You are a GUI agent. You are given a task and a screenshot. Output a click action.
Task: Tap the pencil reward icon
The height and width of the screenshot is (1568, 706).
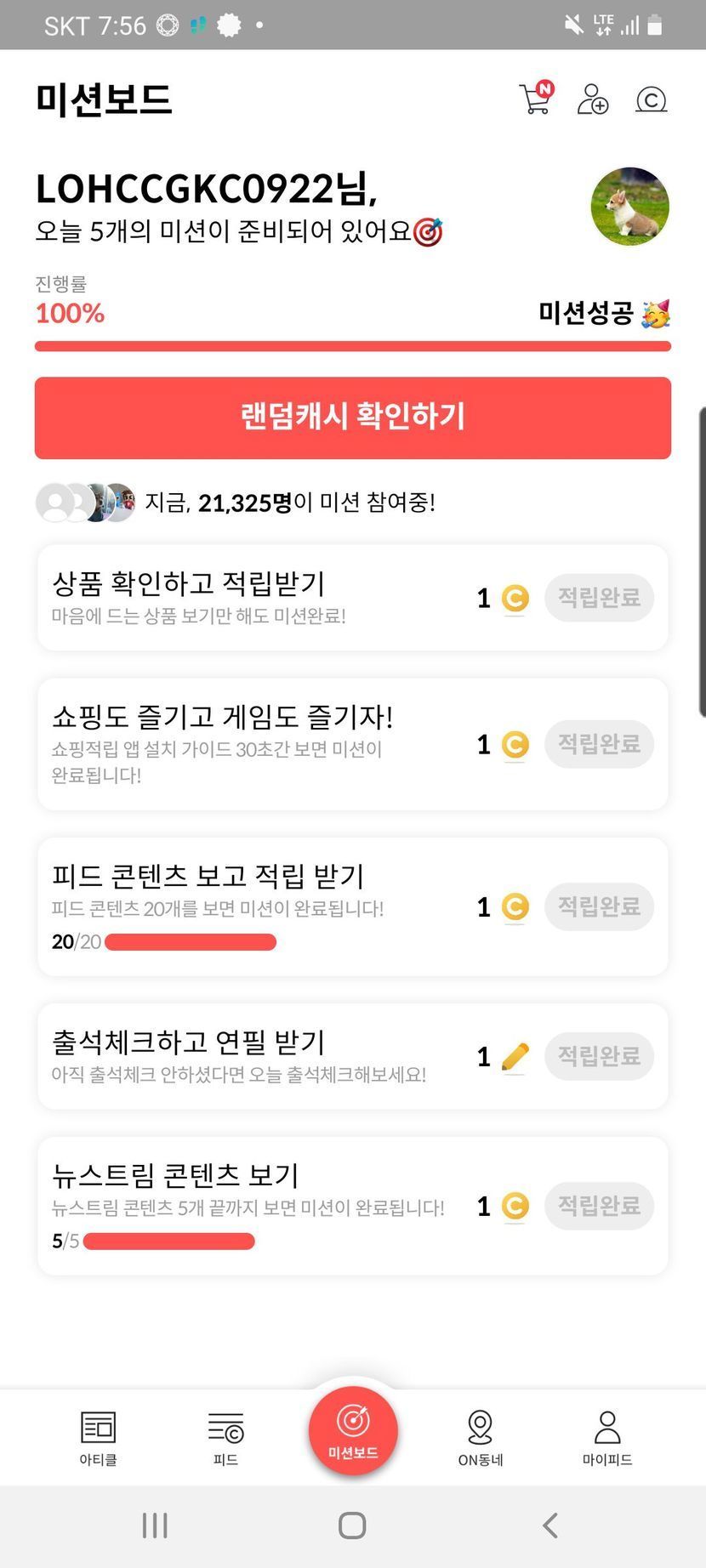click(515, 1057)
